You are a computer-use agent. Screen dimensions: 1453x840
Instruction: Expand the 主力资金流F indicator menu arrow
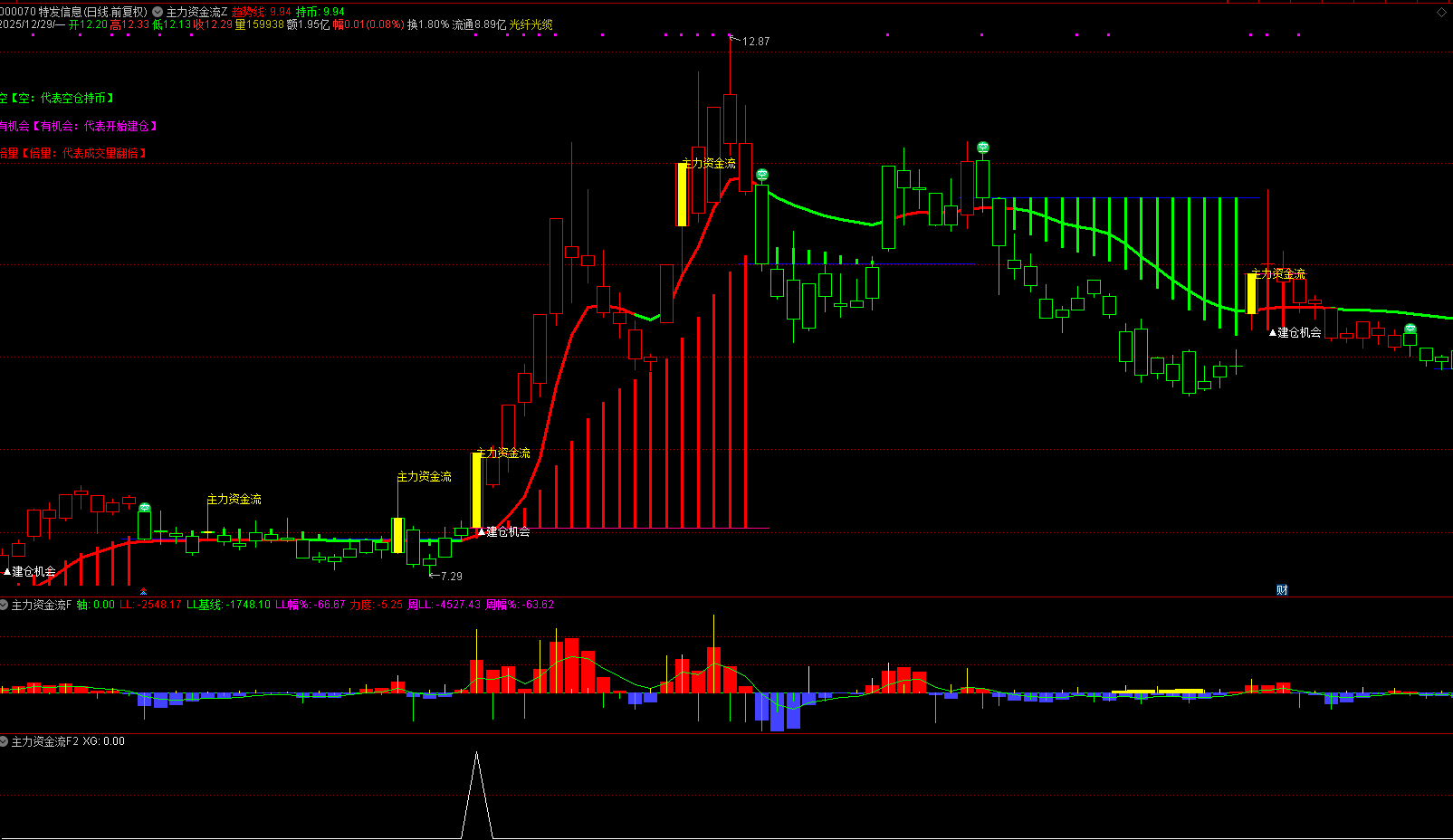point(5,605)
